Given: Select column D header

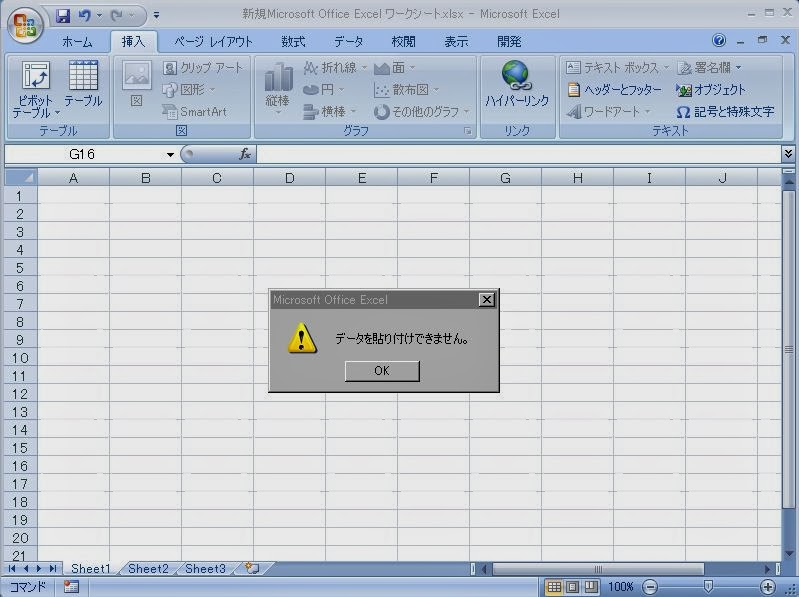Looking at the screenshot, I should pos(289,178).
